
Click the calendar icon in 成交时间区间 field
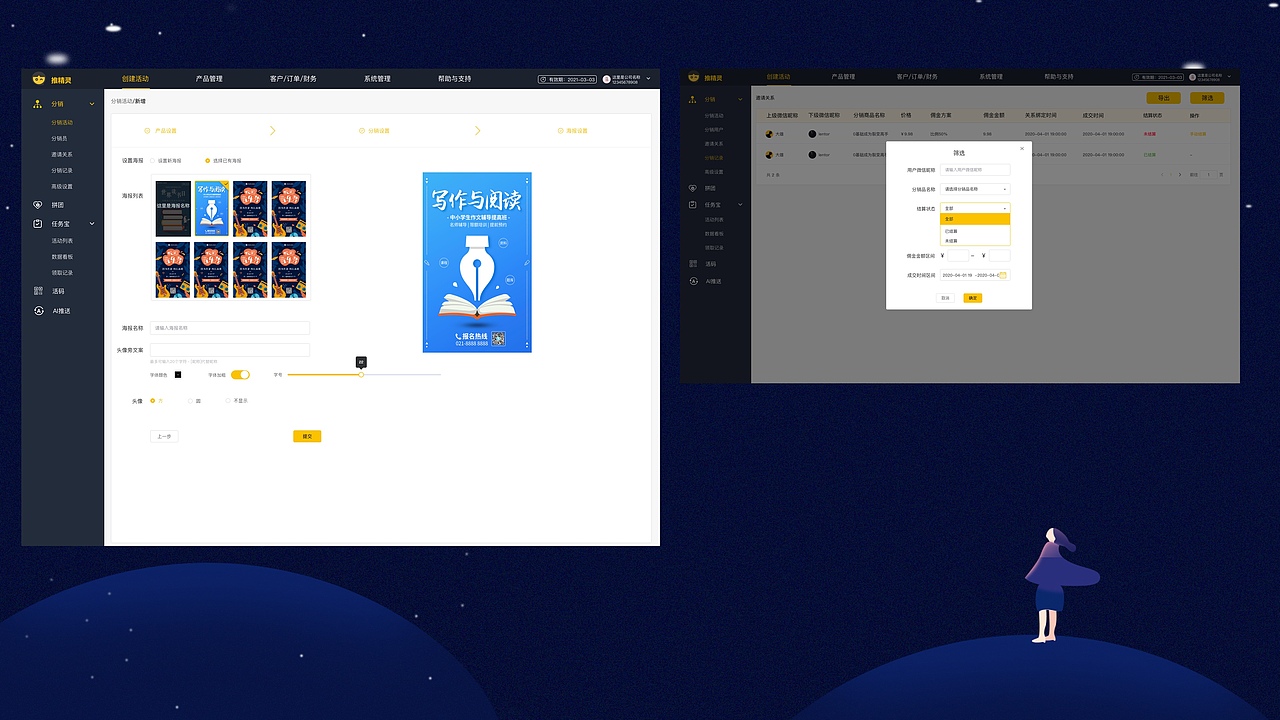[x=1004, y=275]
